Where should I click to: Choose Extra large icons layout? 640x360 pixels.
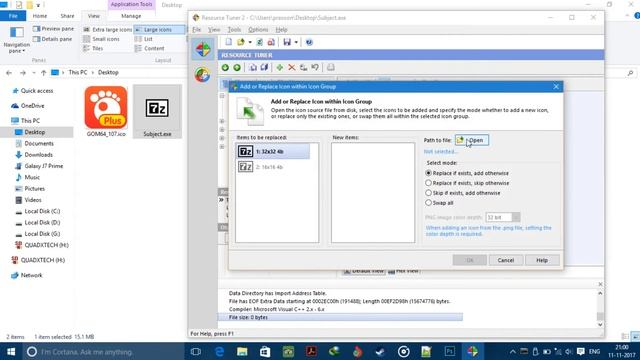click(x=108, y=30)
